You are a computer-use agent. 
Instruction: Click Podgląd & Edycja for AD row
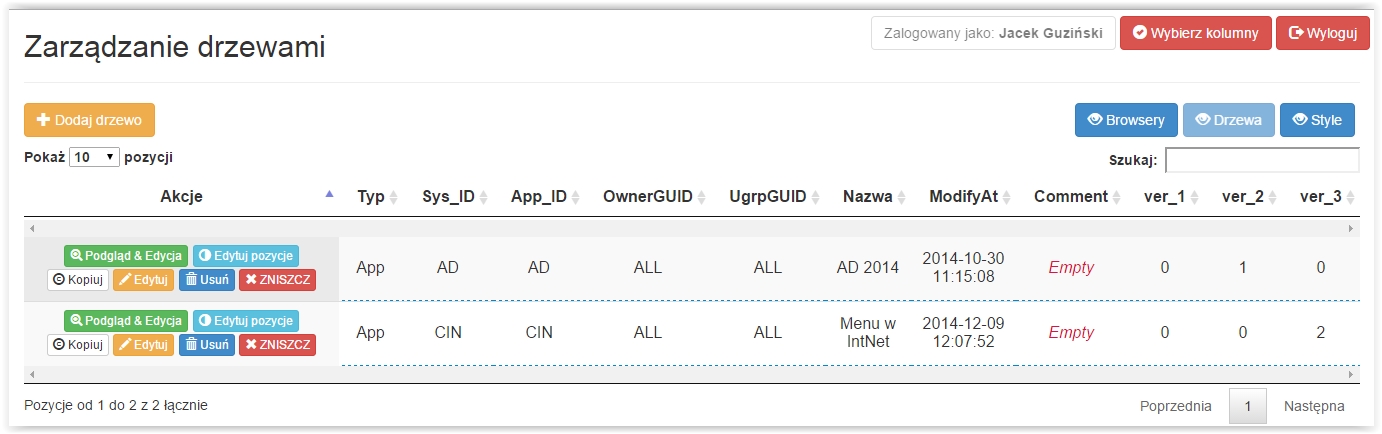click(126, 256)
